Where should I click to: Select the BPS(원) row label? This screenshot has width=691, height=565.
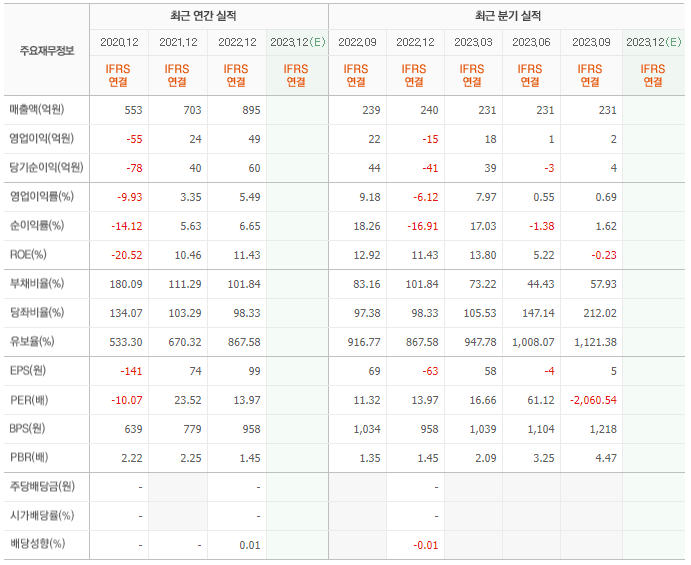pyautogui.click(x=27, y=429)
